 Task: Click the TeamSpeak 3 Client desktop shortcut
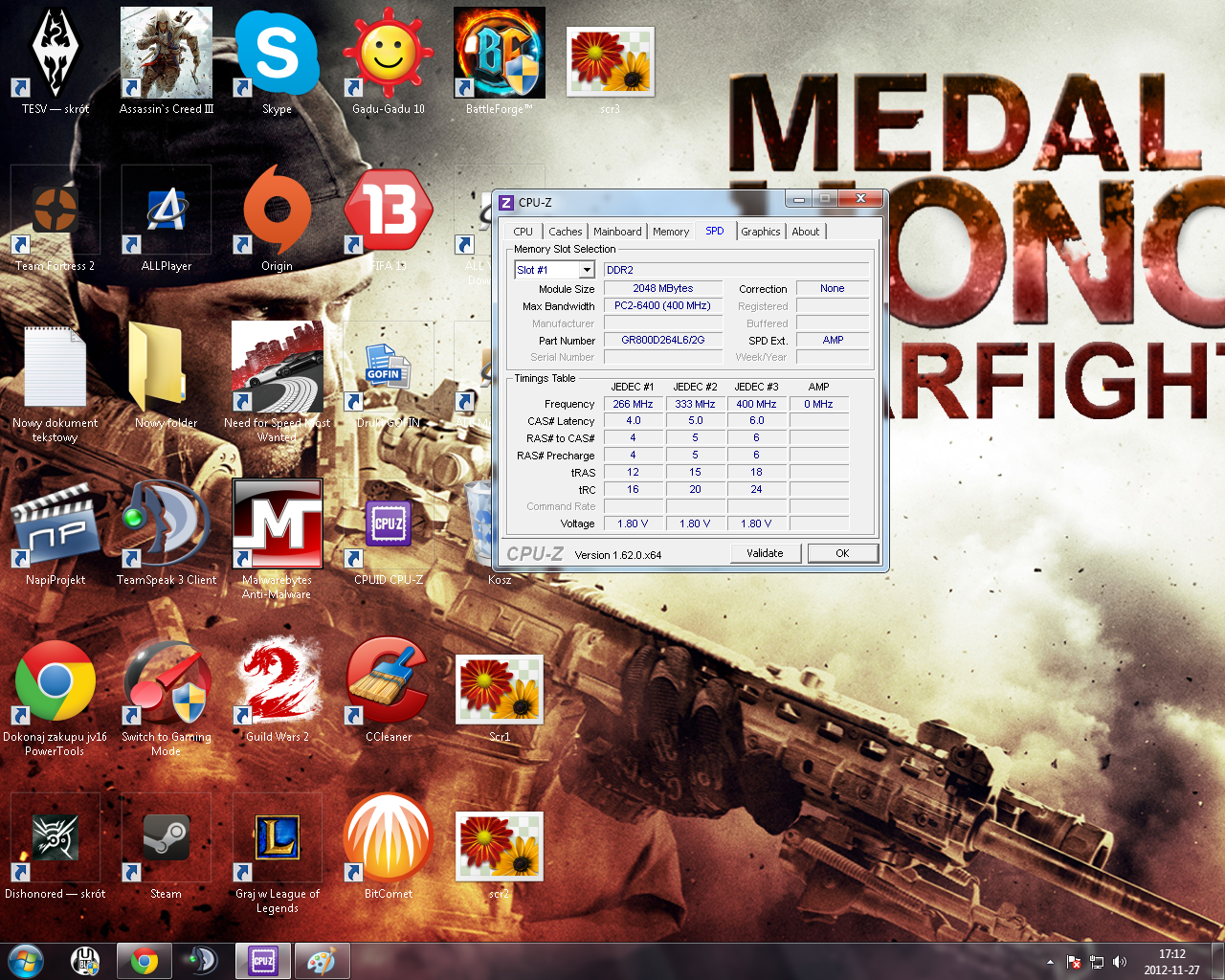pyautogui.click(x=167, y=532)
